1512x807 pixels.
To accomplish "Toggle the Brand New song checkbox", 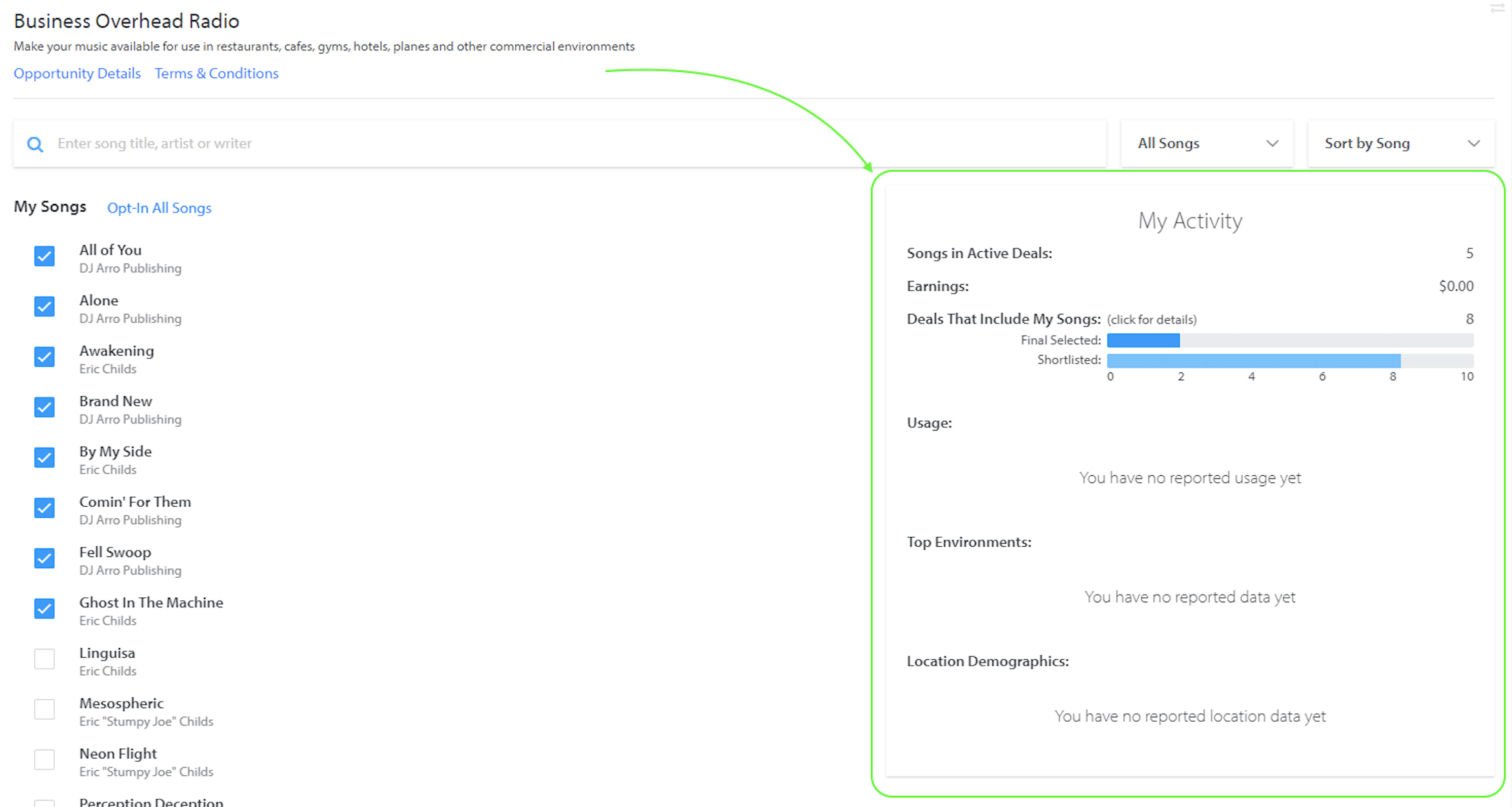I will click(x=45, y=407).
